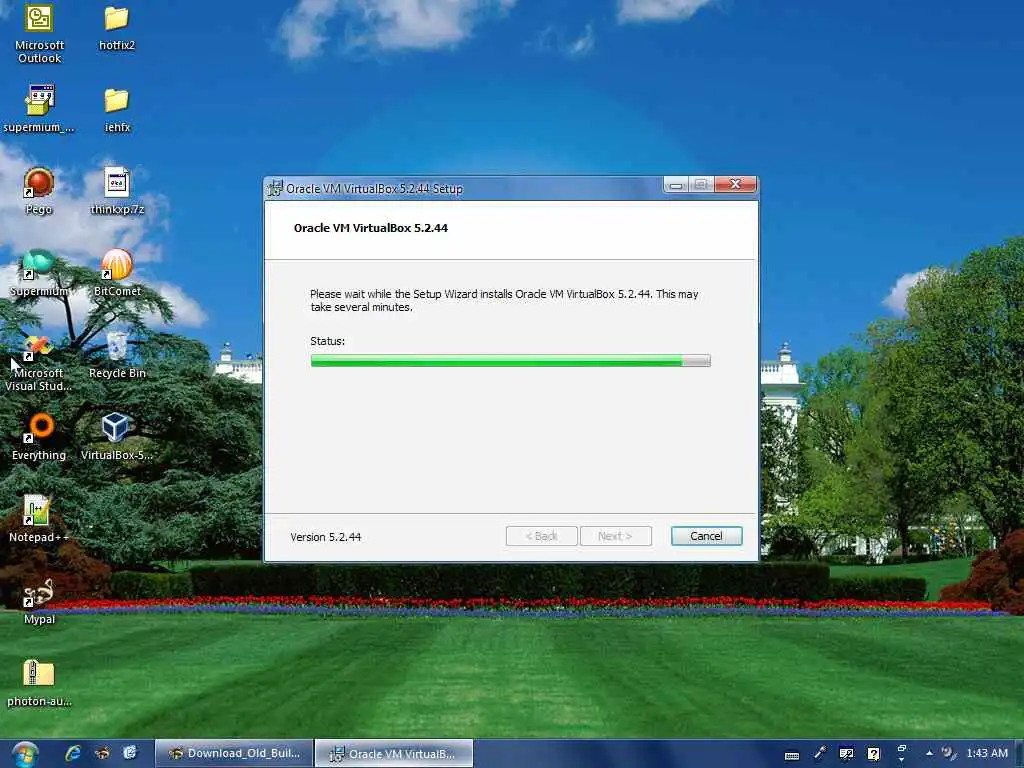
Task: Close the VirtualBox Setup window
Action: coord(735,185)
